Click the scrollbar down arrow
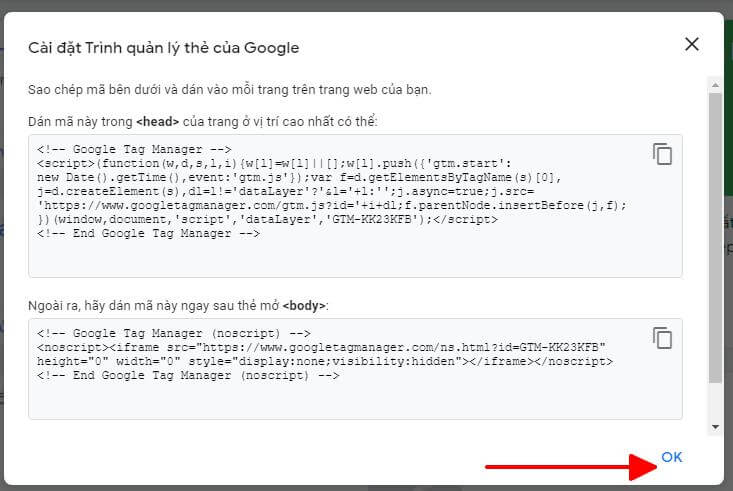 point(715,426)
